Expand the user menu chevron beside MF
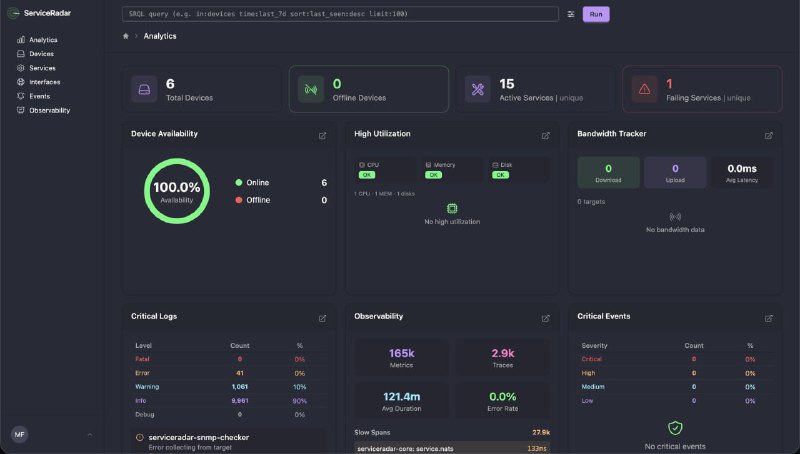This screenshot has width=800, height=454. [90, 435]
